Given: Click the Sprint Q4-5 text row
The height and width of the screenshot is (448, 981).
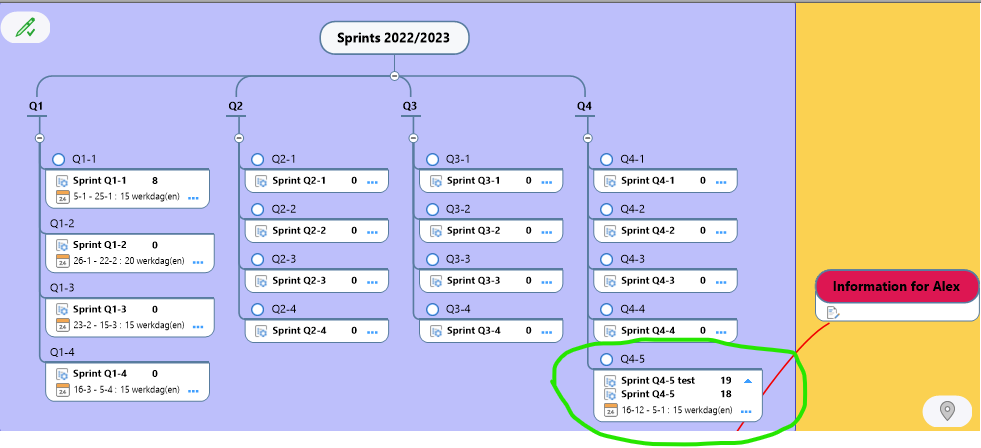Looking at the screenshot, I should coord(648,395).
